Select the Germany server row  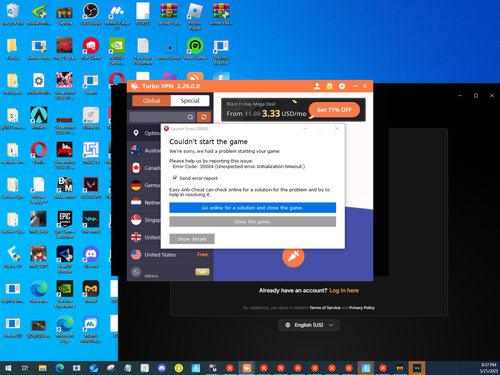(144, 185)
